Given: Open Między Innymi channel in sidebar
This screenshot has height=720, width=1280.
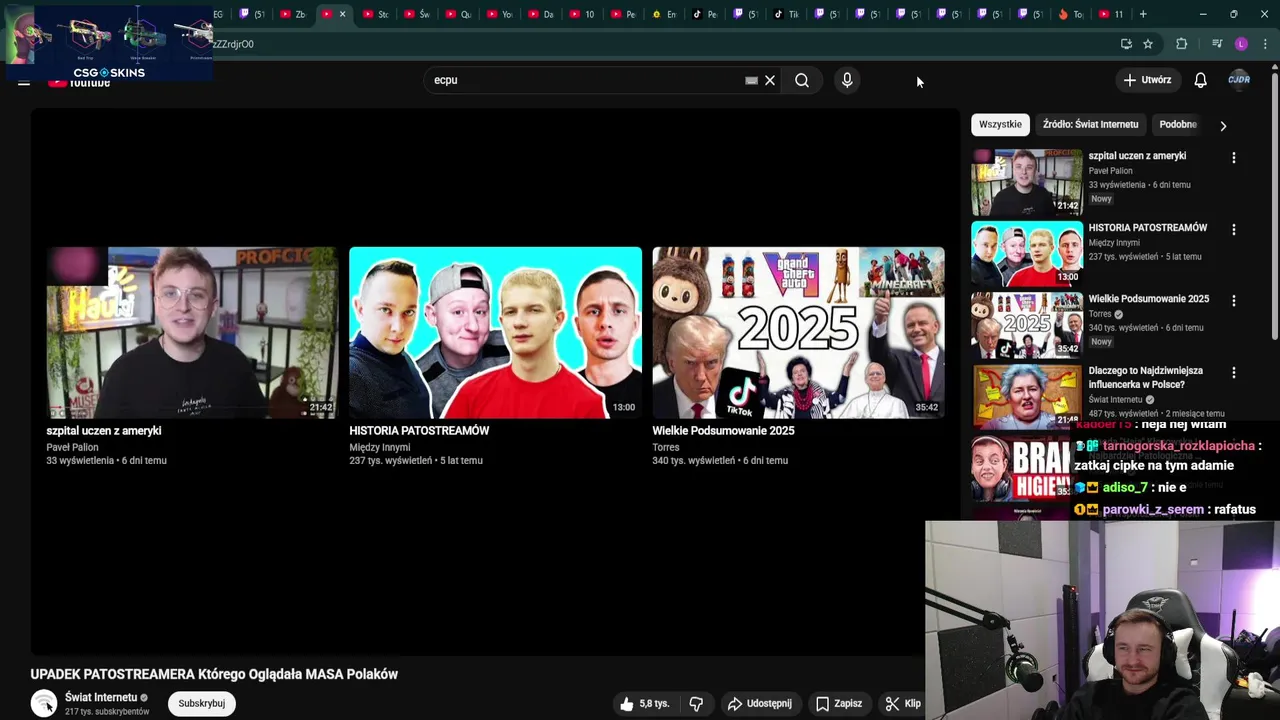Looking at the screenshot, I should pyautogui.click(x=1114, y=242).
